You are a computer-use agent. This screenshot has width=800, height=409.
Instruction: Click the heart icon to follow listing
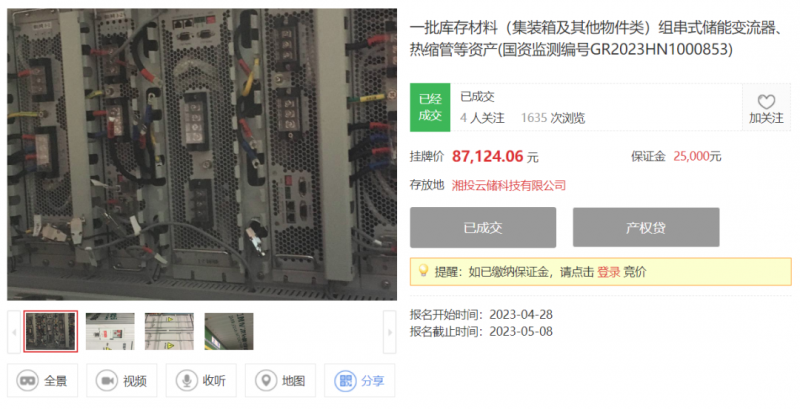pos(766,101)
